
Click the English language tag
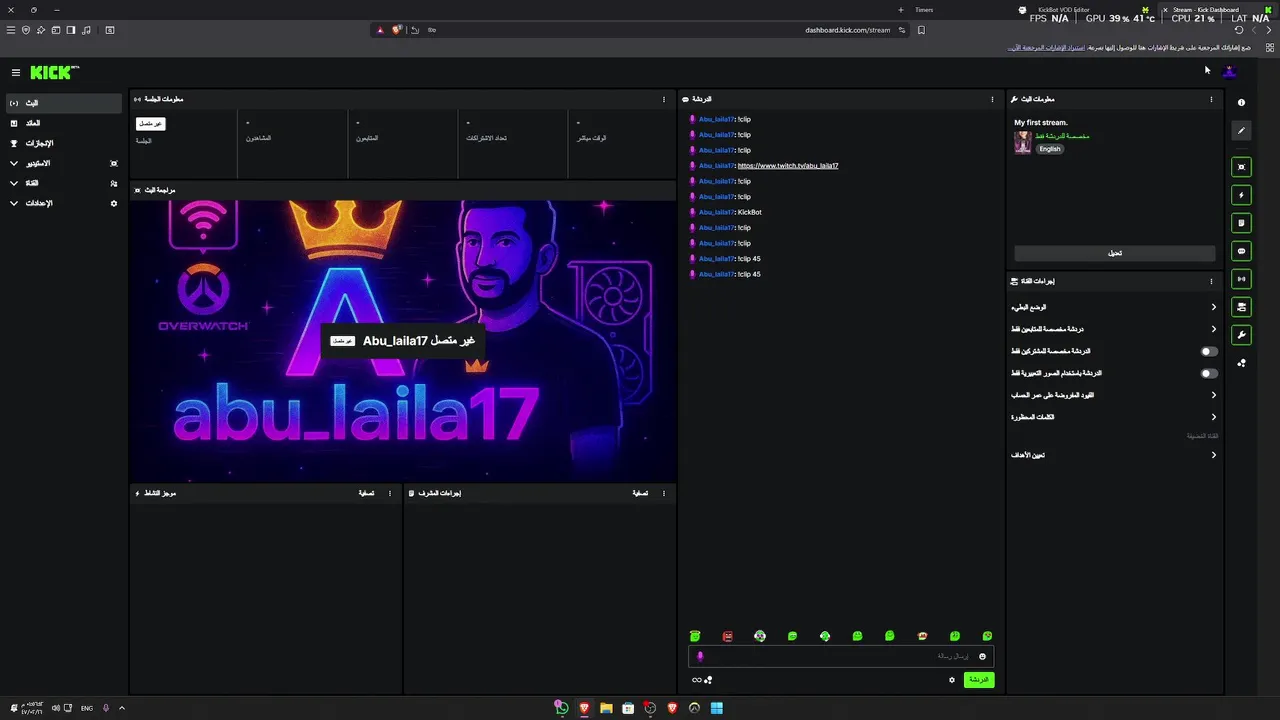[x=1049, y=149]
